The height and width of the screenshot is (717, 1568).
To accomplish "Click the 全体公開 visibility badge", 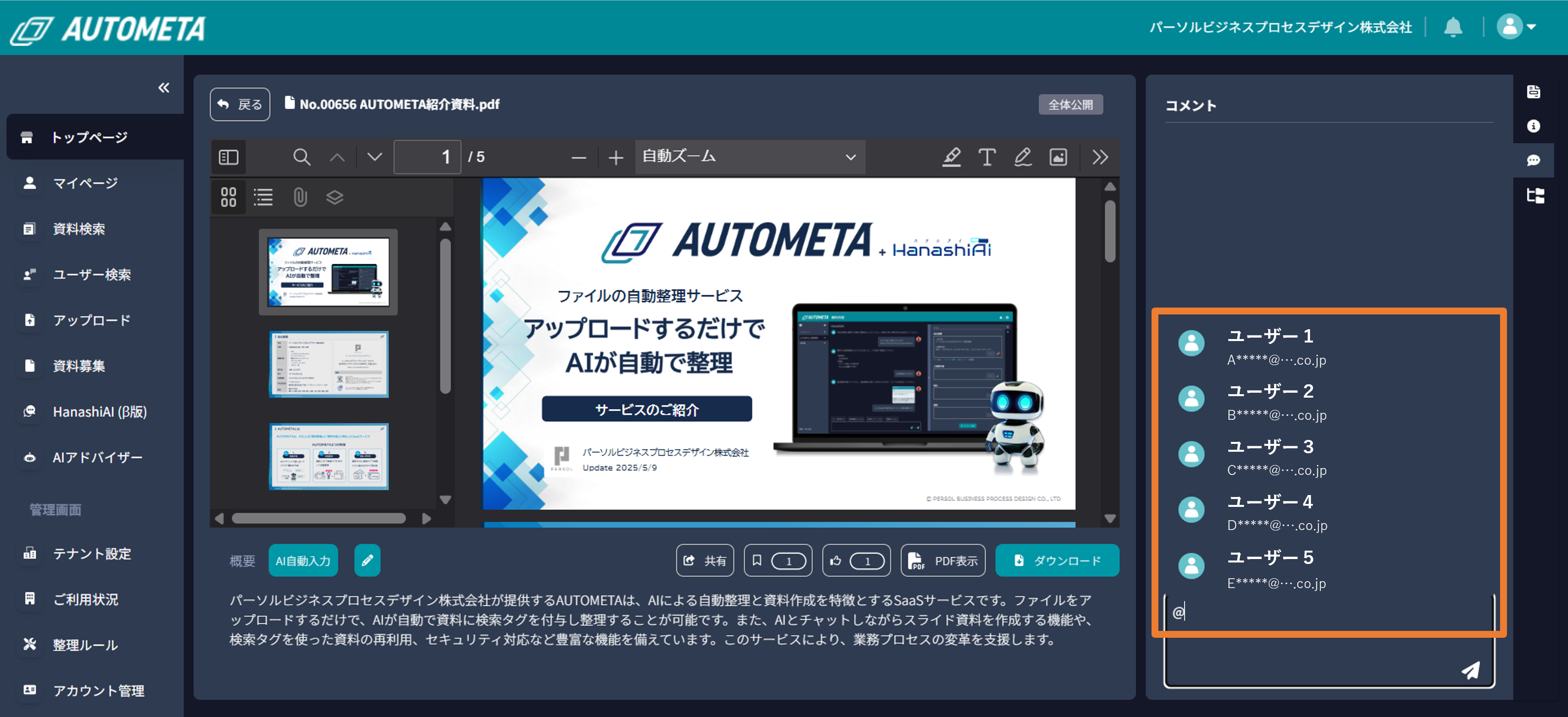I will pyautogui.click(x=1070, y=104).
